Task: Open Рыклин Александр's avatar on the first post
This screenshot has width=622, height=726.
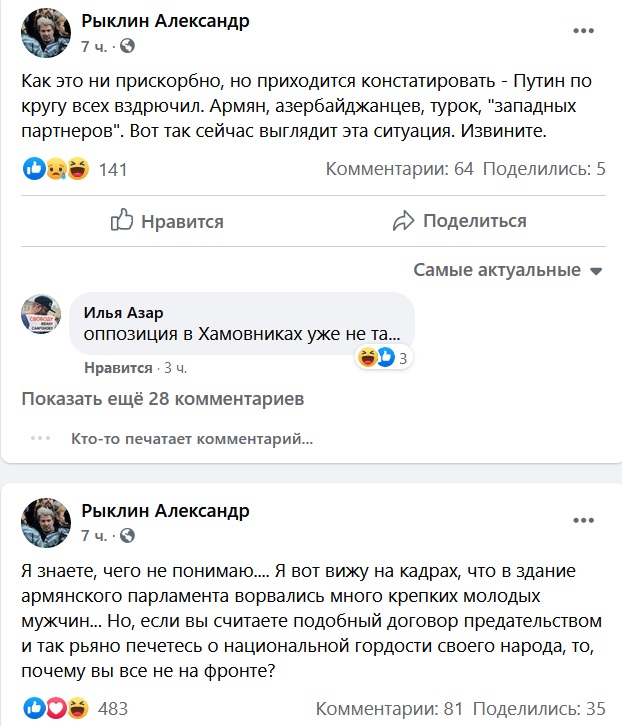Action: click(x=46, y=34)
